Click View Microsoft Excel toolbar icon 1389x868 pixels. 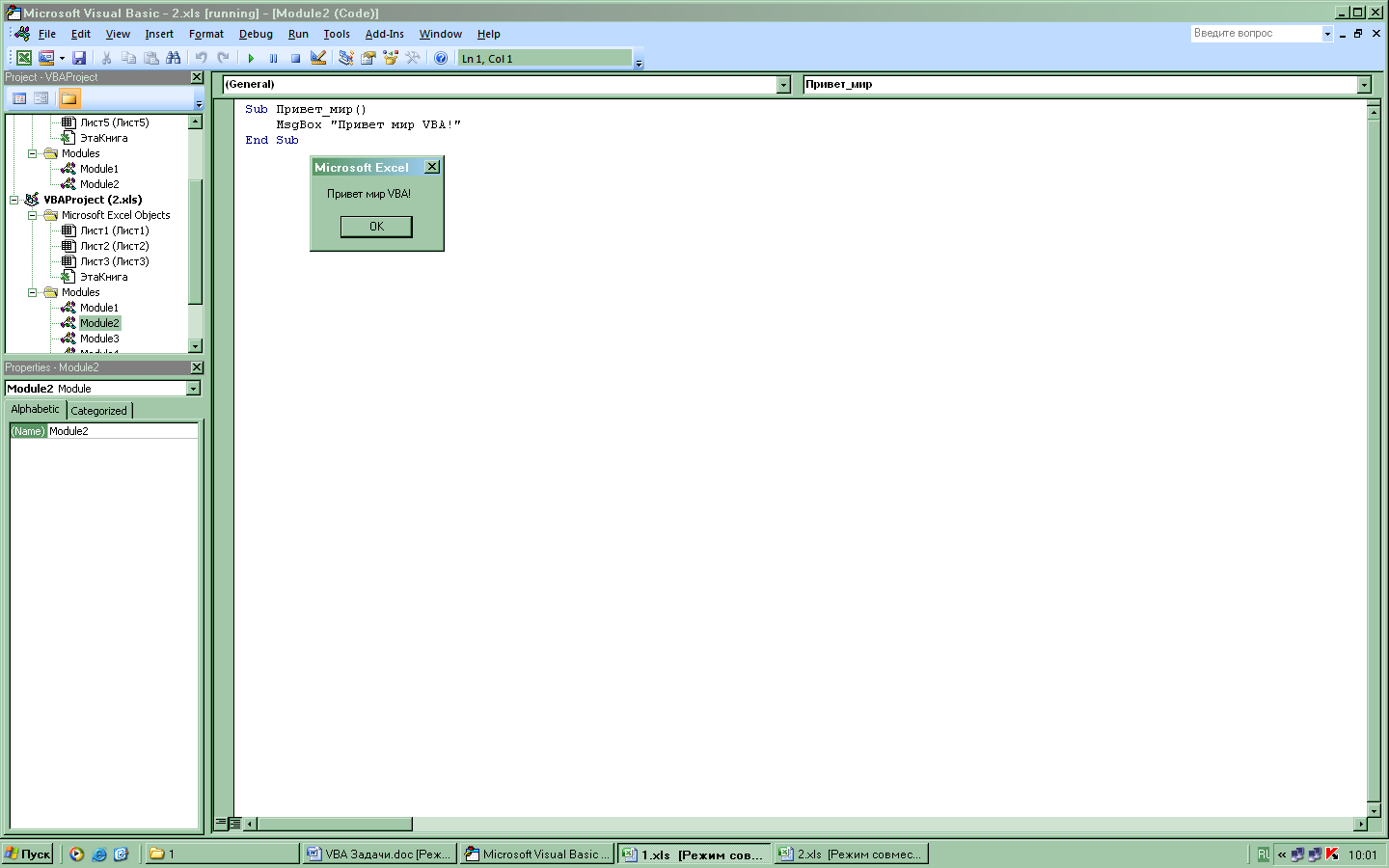24,58
